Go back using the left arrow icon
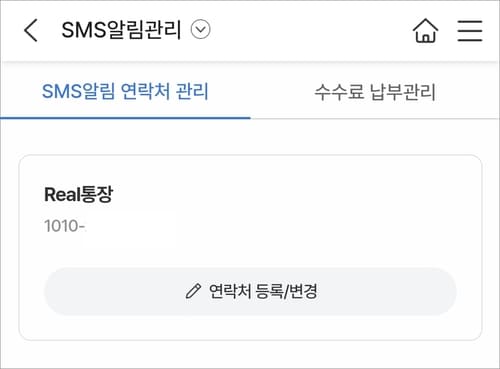 [31, 30]
